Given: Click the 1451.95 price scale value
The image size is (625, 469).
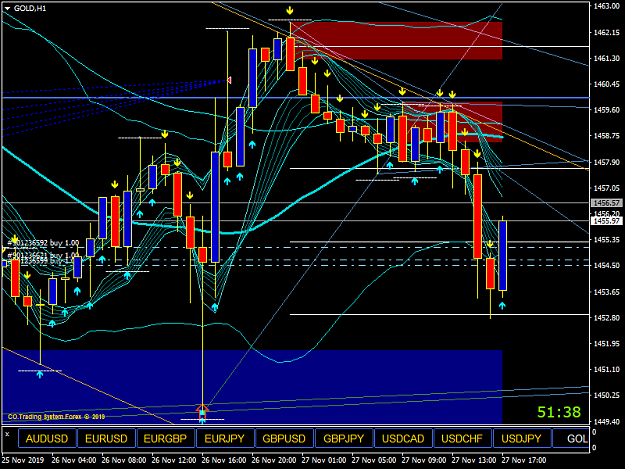Looking at the screenshot, I should [607, 343].
